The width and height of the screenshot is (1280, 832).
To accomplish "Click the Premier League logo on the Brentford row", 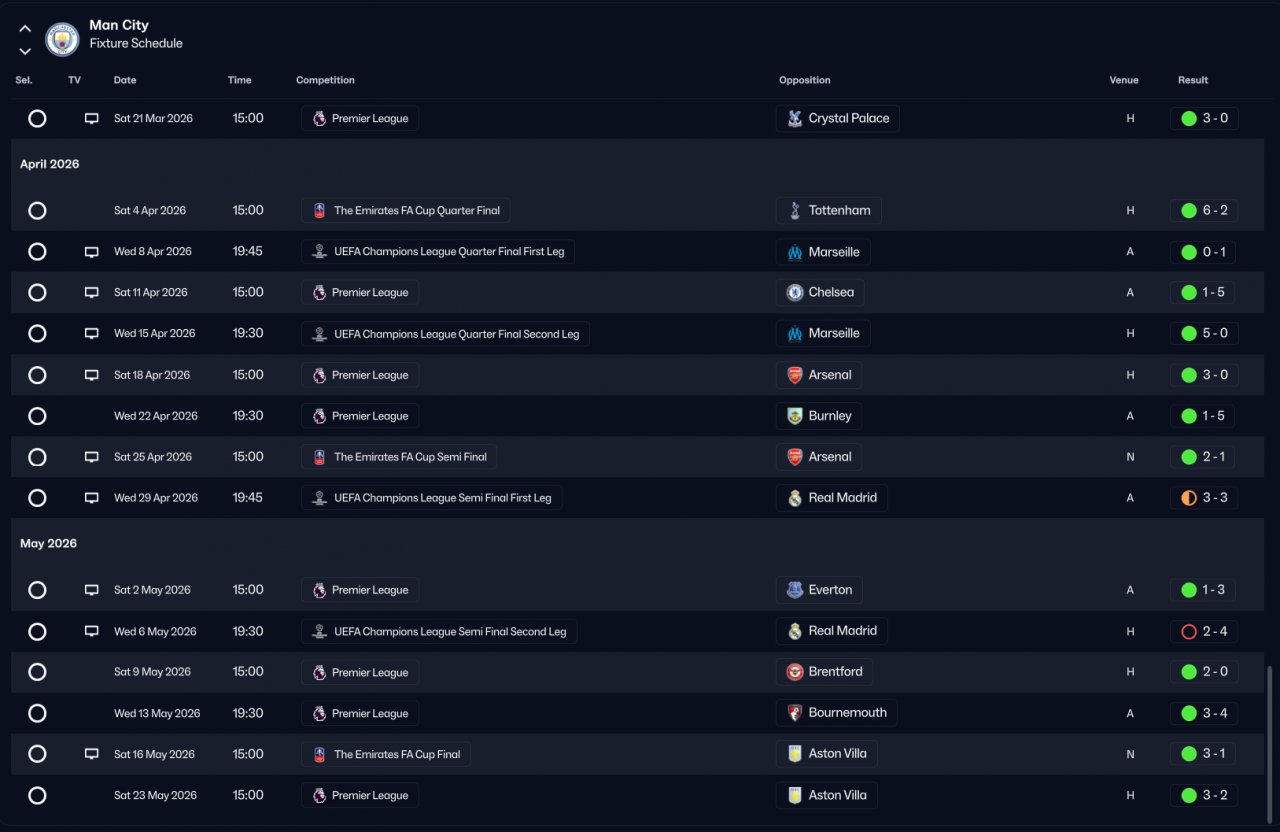I will pyautogui.click(x=319, y=672).
